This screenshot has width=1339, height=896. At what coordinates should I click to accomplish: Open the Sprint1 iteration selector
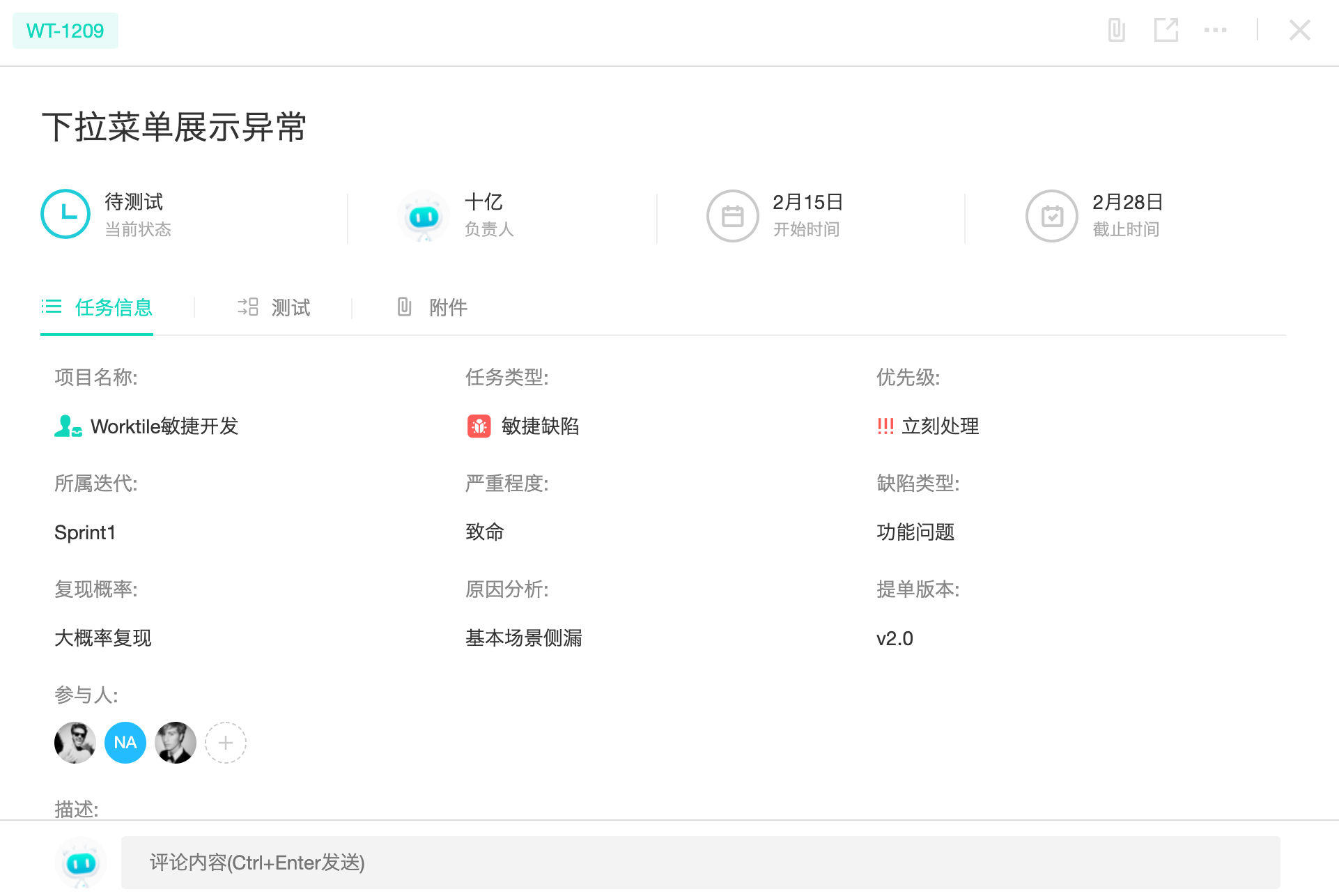point(85,532)
